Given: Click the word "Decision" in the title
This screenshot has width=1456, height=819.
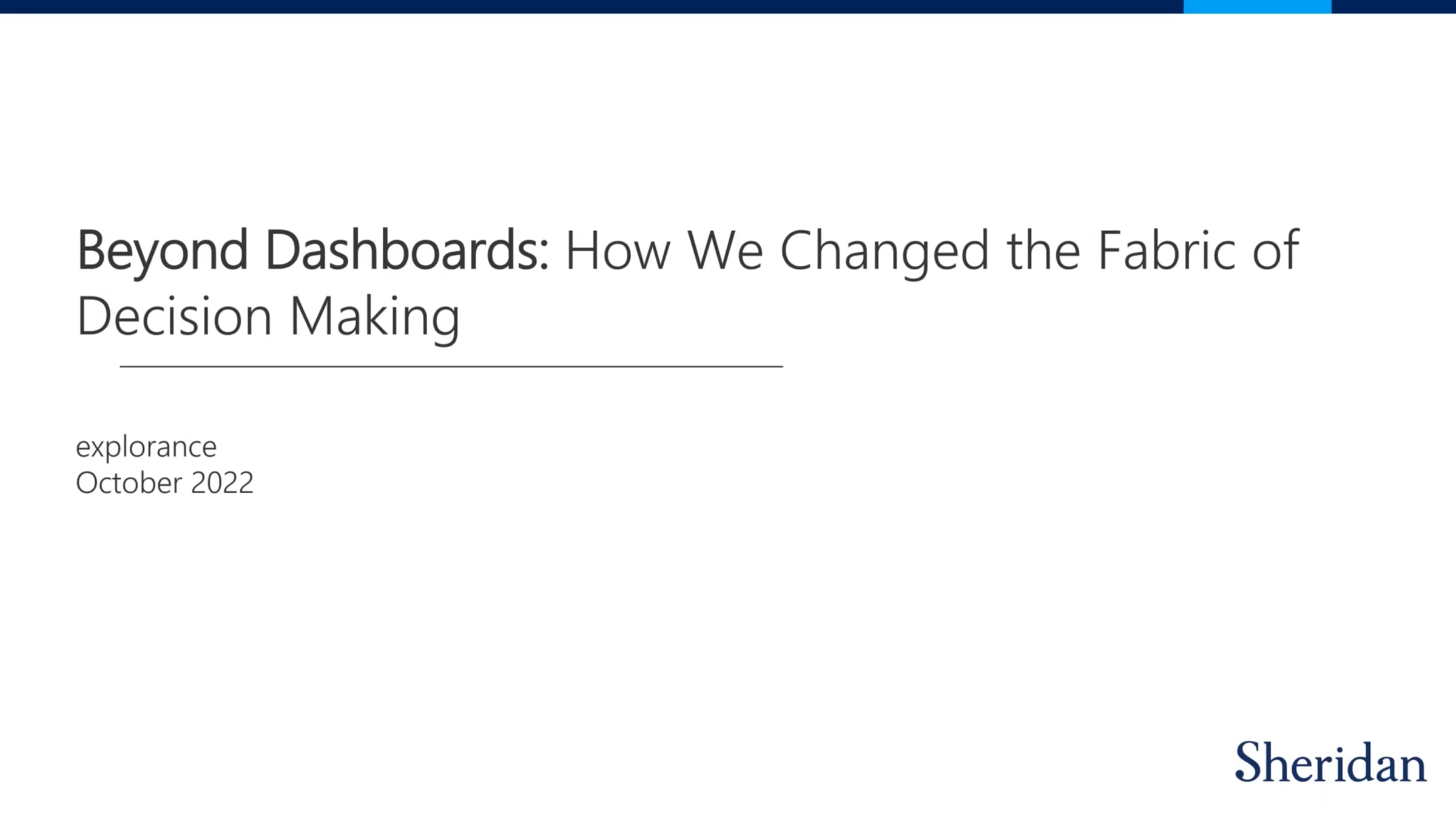Looking at the screenshot, I should click(x=174, y=317).
